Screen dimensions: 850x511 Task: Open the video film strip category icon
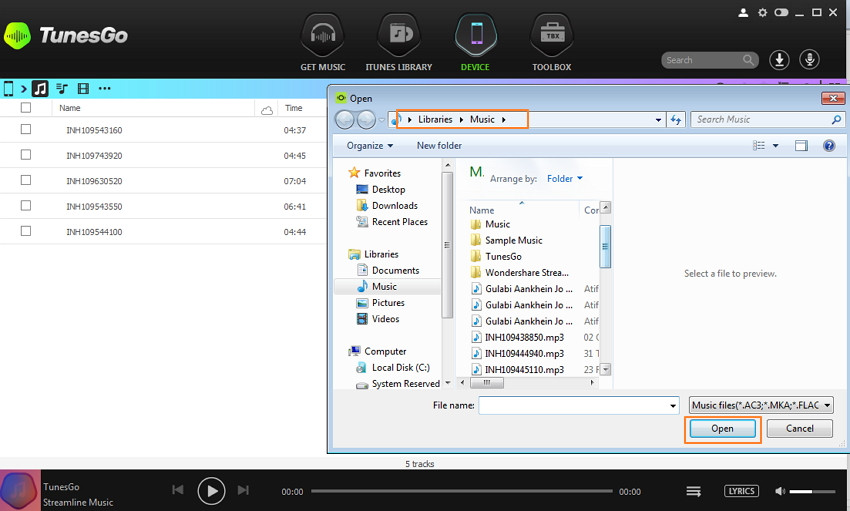pos(83,88)
